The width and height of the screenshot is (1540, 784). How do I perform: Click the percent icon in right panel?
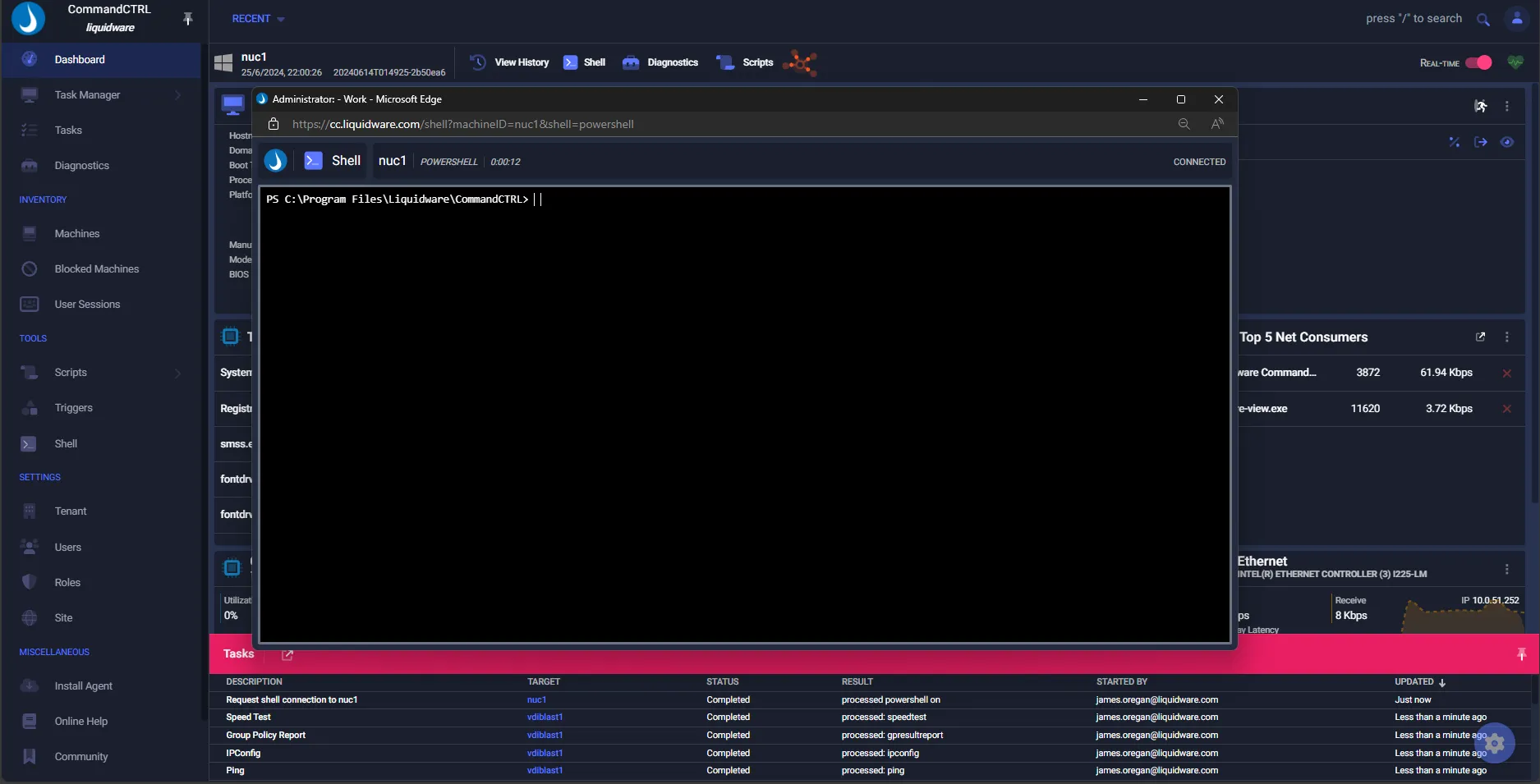coord(1454,142)
